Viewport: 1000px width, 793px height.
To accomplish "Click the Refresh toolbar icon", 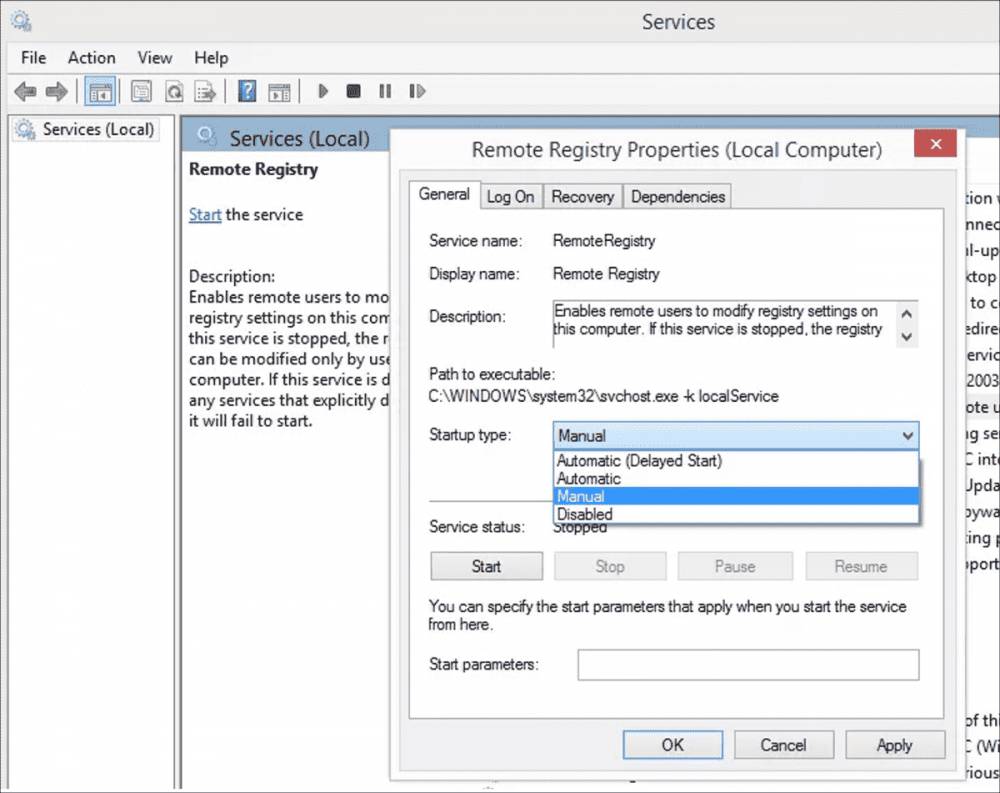I will [173, 91].
